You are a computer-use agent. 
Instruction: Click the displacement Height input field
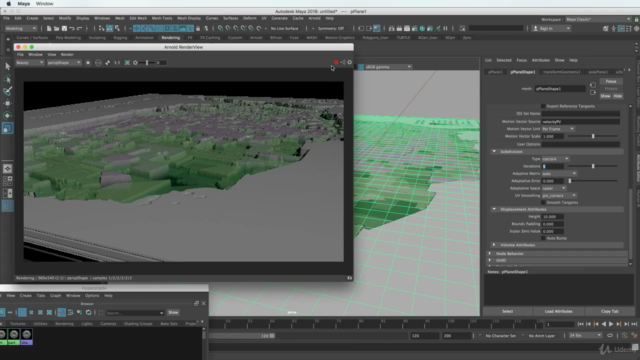tap(553, 217)
